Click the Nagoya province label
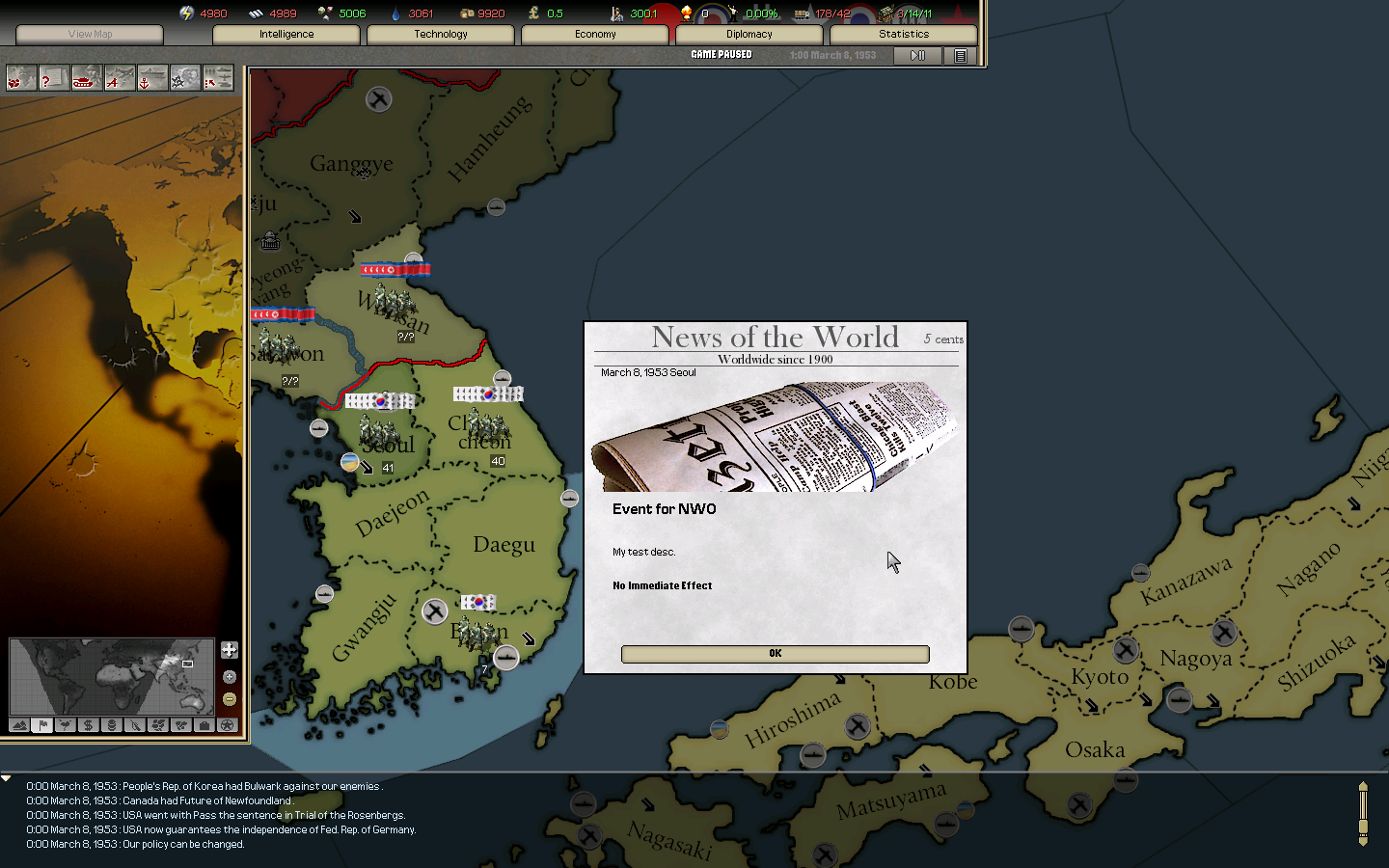 [x=1196, y=660]
